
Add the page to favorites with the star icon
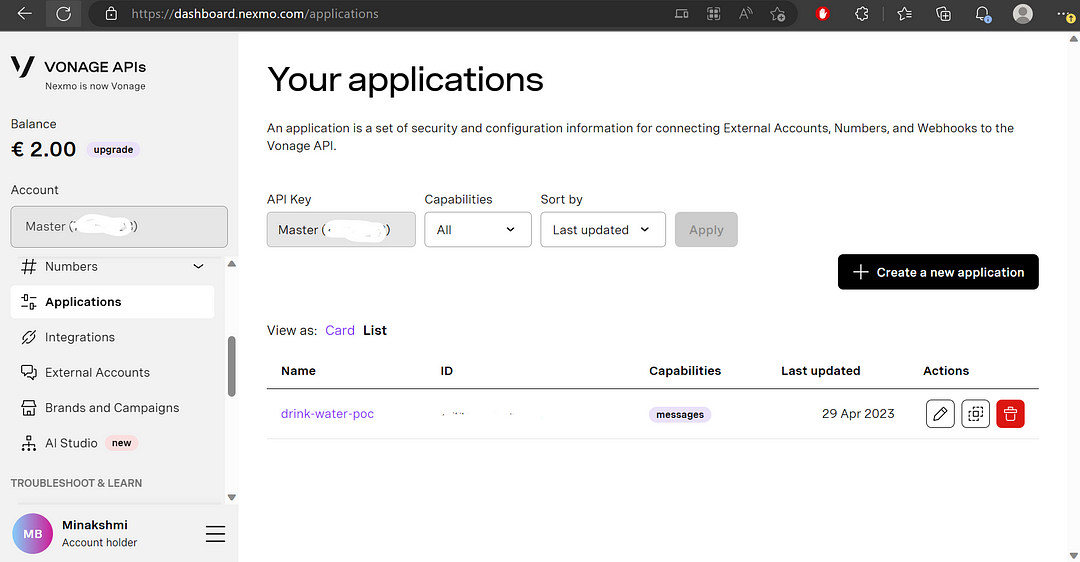pyautogui.click(x=778, y=14)
